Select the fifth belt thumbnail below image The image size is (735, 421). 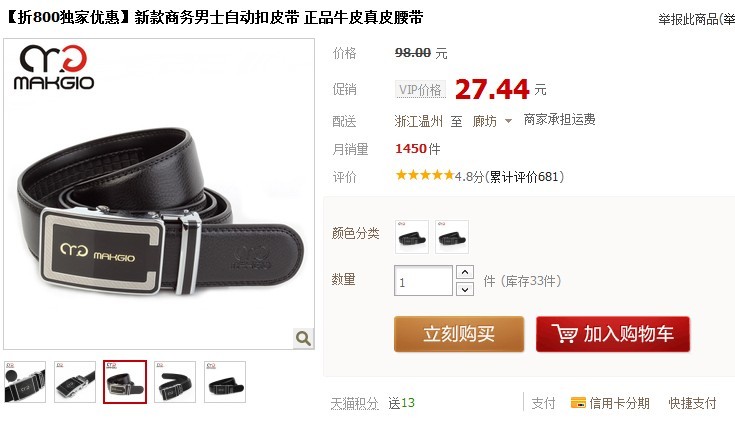click(x=225, y=382)
